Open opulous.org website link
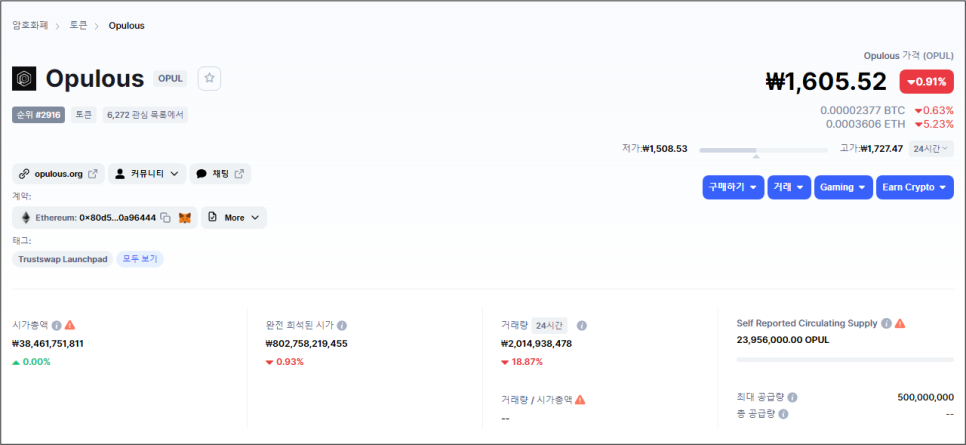Screen dimensions: 966x445 click(58, 174)
